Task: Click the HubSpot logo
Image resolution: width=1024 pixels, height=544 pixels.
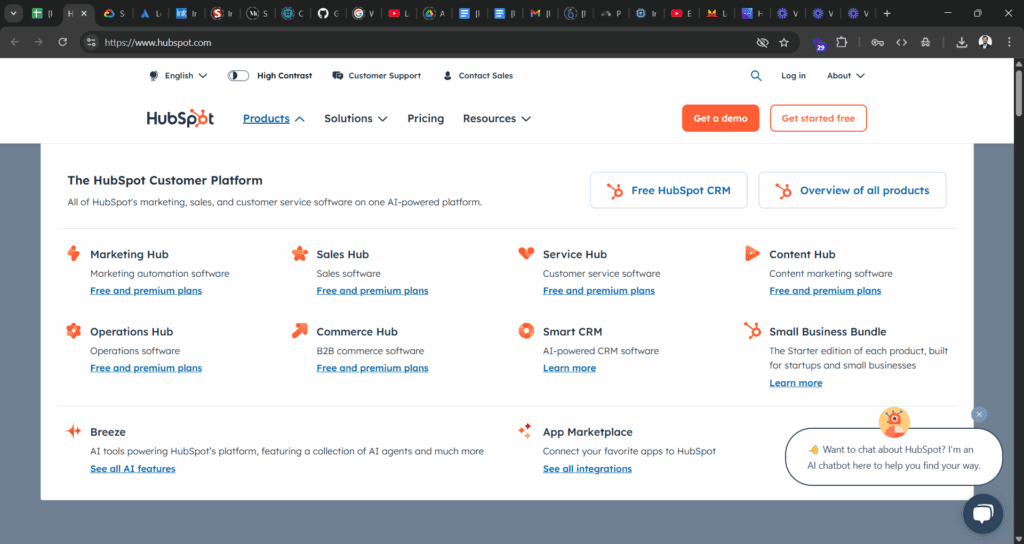Action: click(x=180, y=118)
